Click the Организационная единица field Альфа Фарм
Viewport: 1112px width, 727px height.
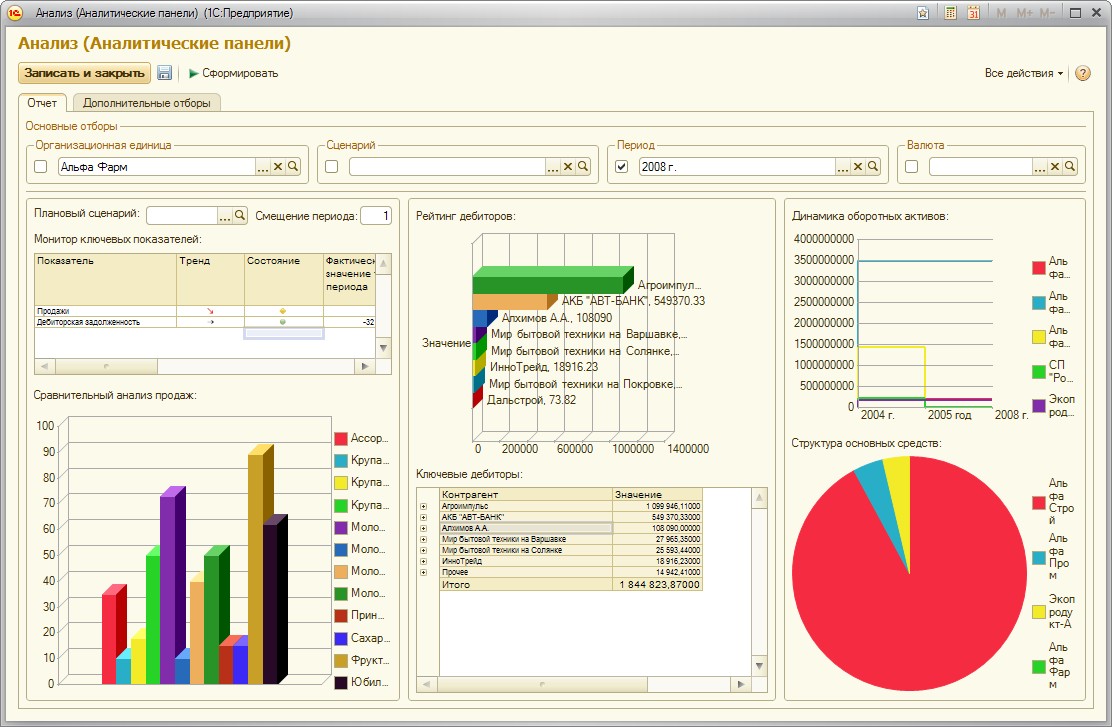[156, 167]
